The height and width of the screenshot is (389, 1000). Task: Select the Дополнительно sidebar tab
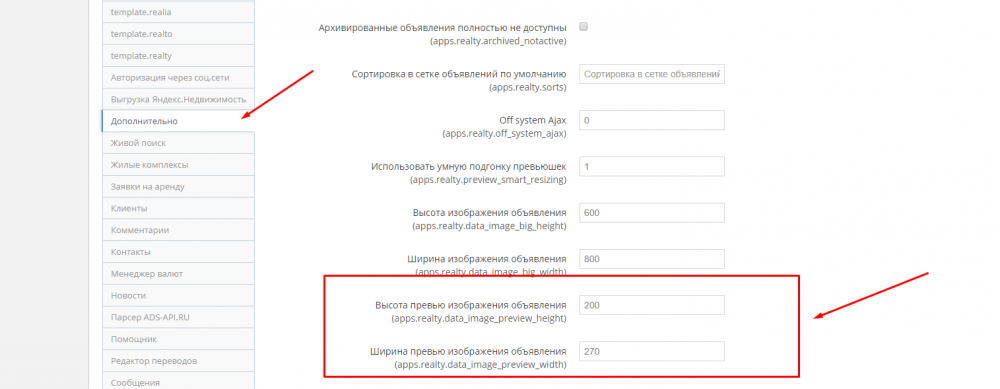click(178, 121)
